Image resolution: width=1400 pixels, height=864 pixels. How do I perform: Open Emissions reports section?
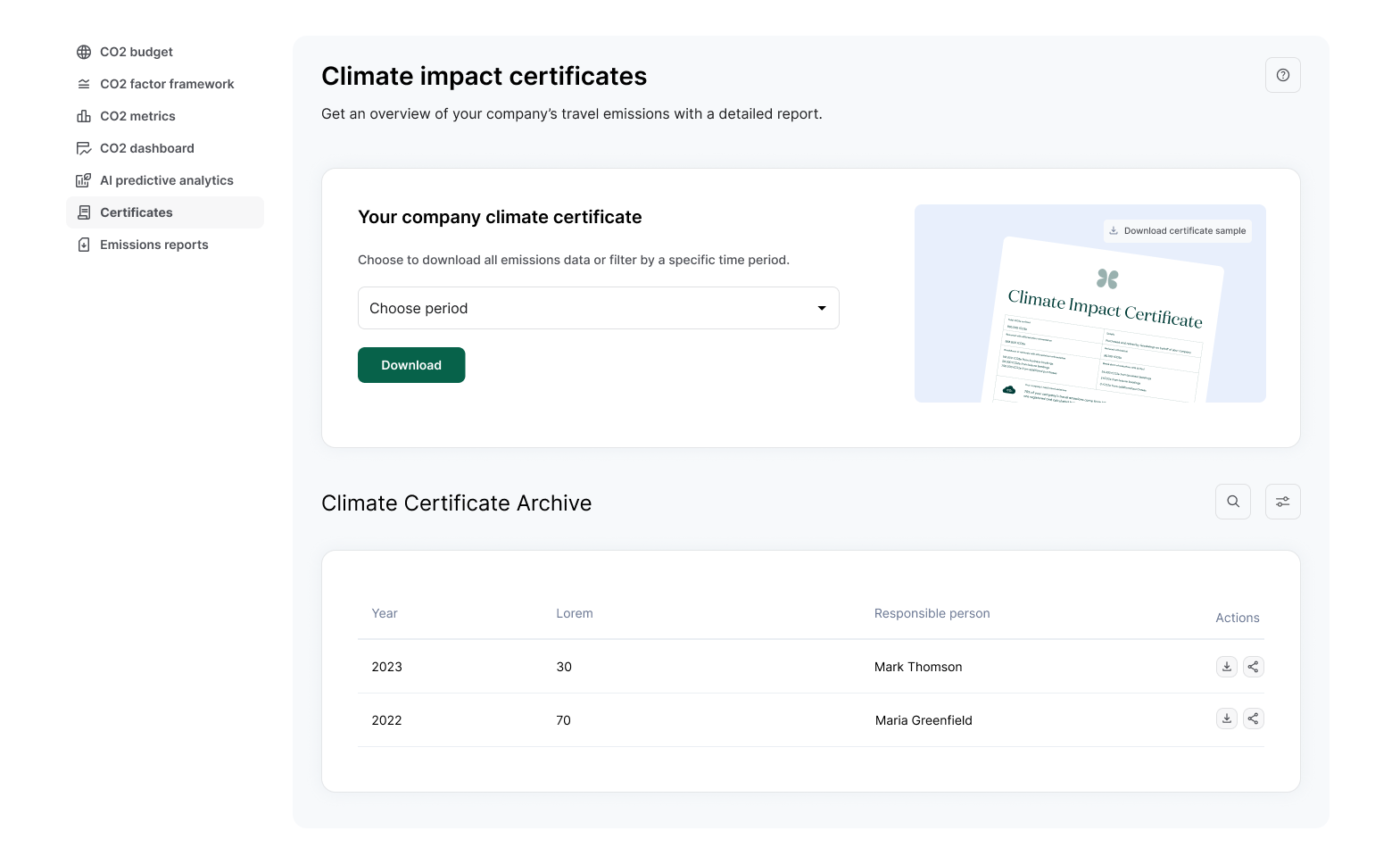click(165, 245)
